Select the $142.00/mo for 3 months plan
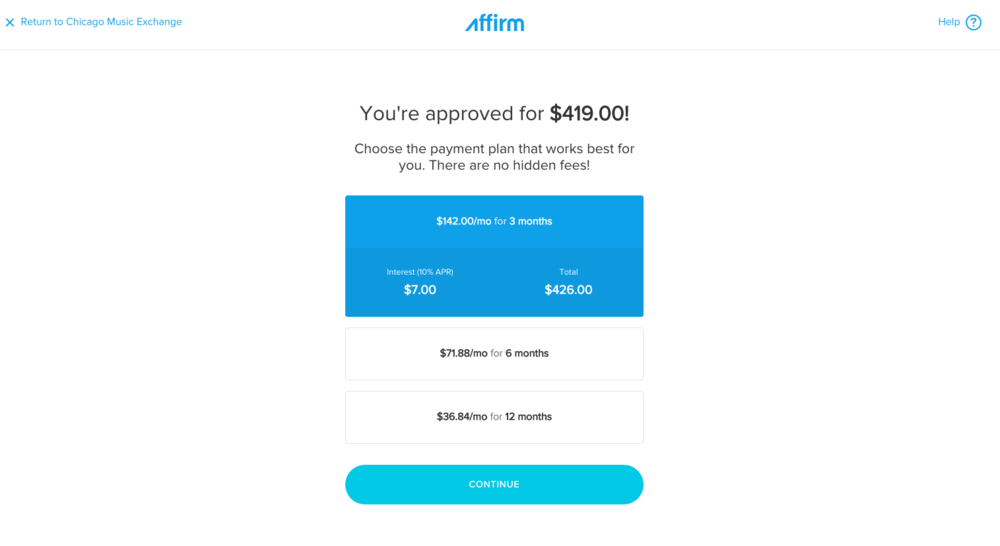The image size is (1000, 546). pyautogui.click(x=494, y=221)
